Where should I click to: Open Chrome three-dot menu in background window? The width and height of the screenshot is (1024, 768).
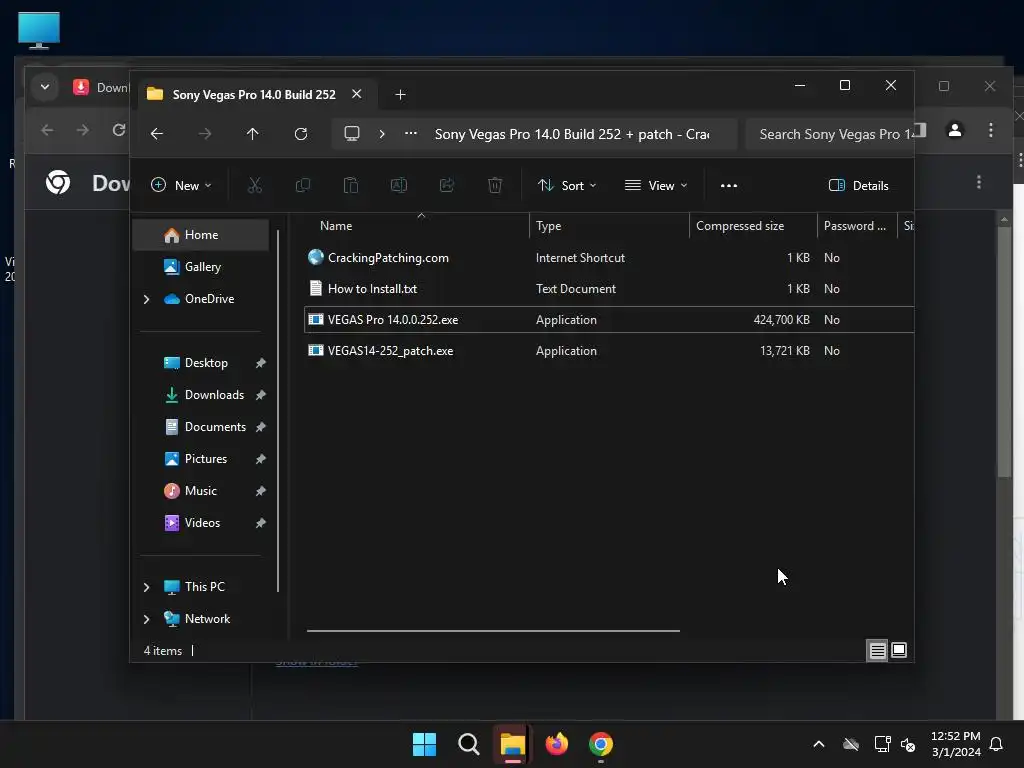point(991,130)
